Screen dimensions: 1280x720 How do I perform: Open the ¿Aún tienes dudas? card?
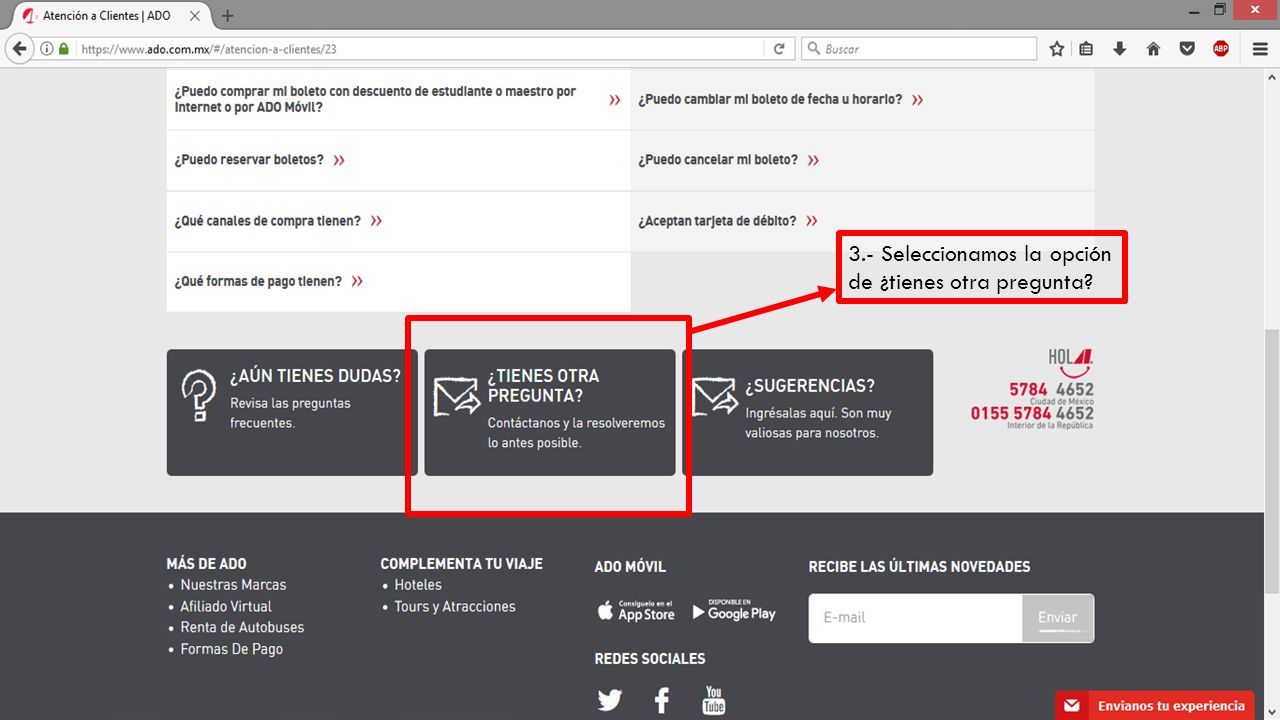click(292, 412)
